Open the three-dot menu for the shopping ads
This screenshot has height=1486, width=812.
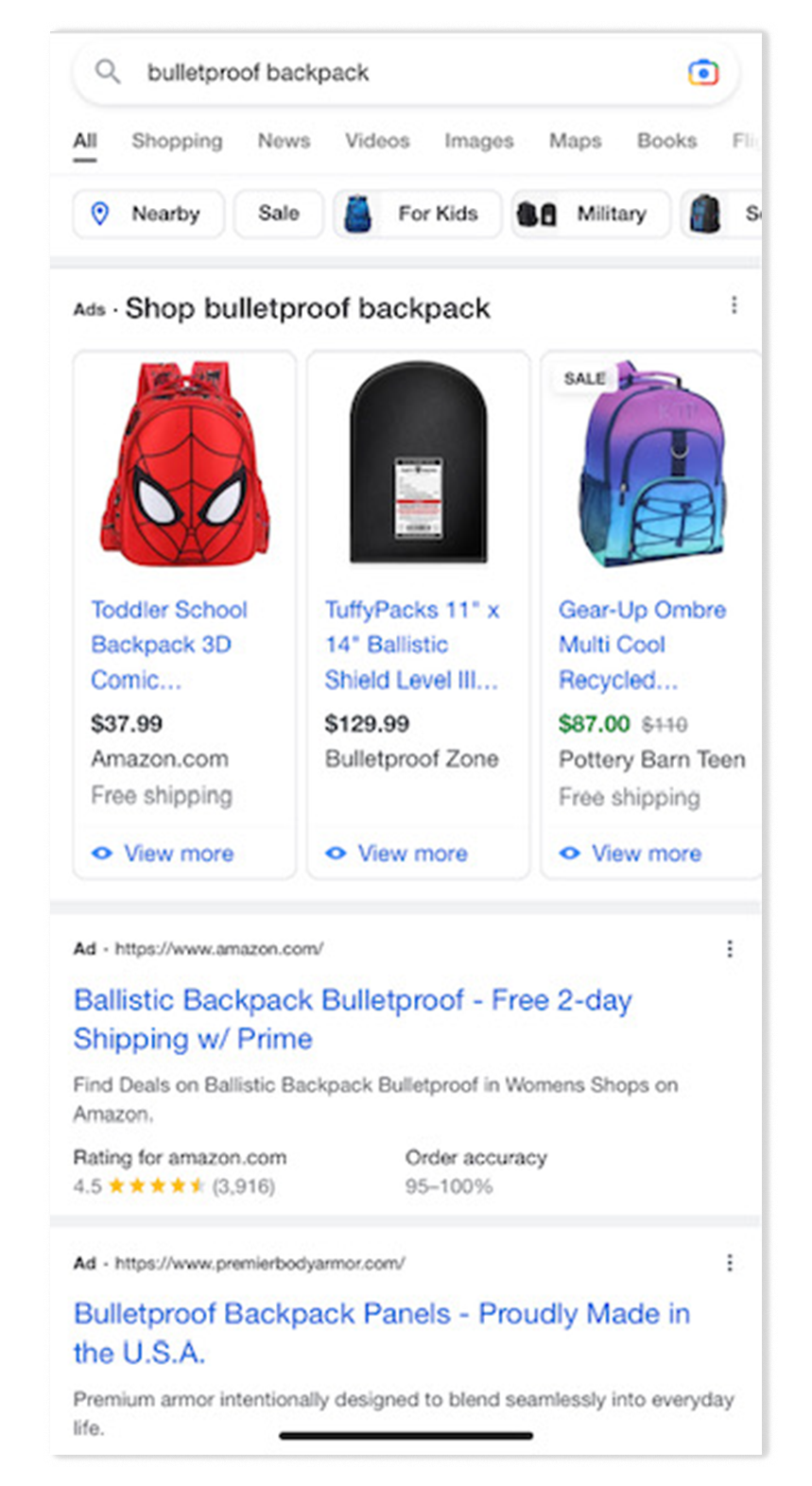[734, 304]
